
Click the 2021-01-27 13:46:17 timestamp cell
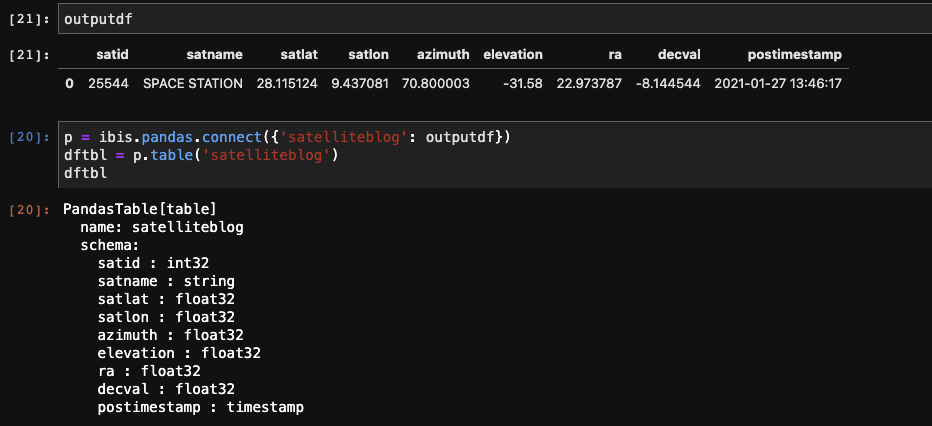click(x=778, y=84)
